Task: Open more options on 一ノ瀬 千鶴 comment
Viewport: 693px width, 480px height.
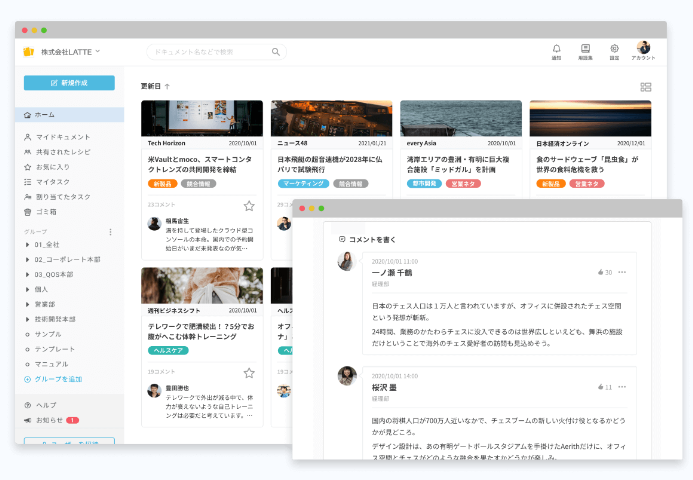Action: point(622,272)
